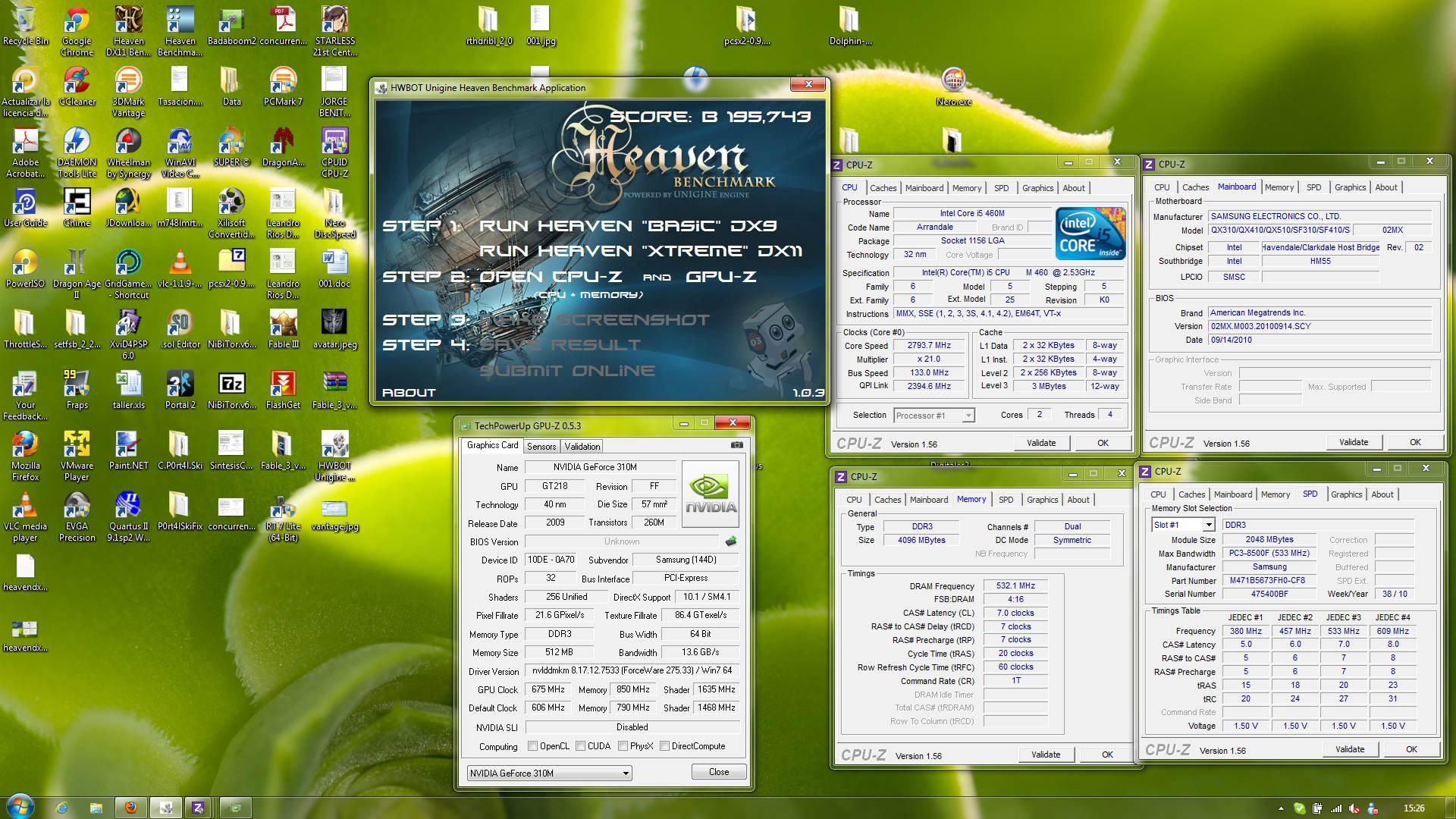The height and width of the screenshot is (819, 1456).
Task: Show hidden system tray icons arrow
Action: pyautogui.click(x=1282, y=808)
